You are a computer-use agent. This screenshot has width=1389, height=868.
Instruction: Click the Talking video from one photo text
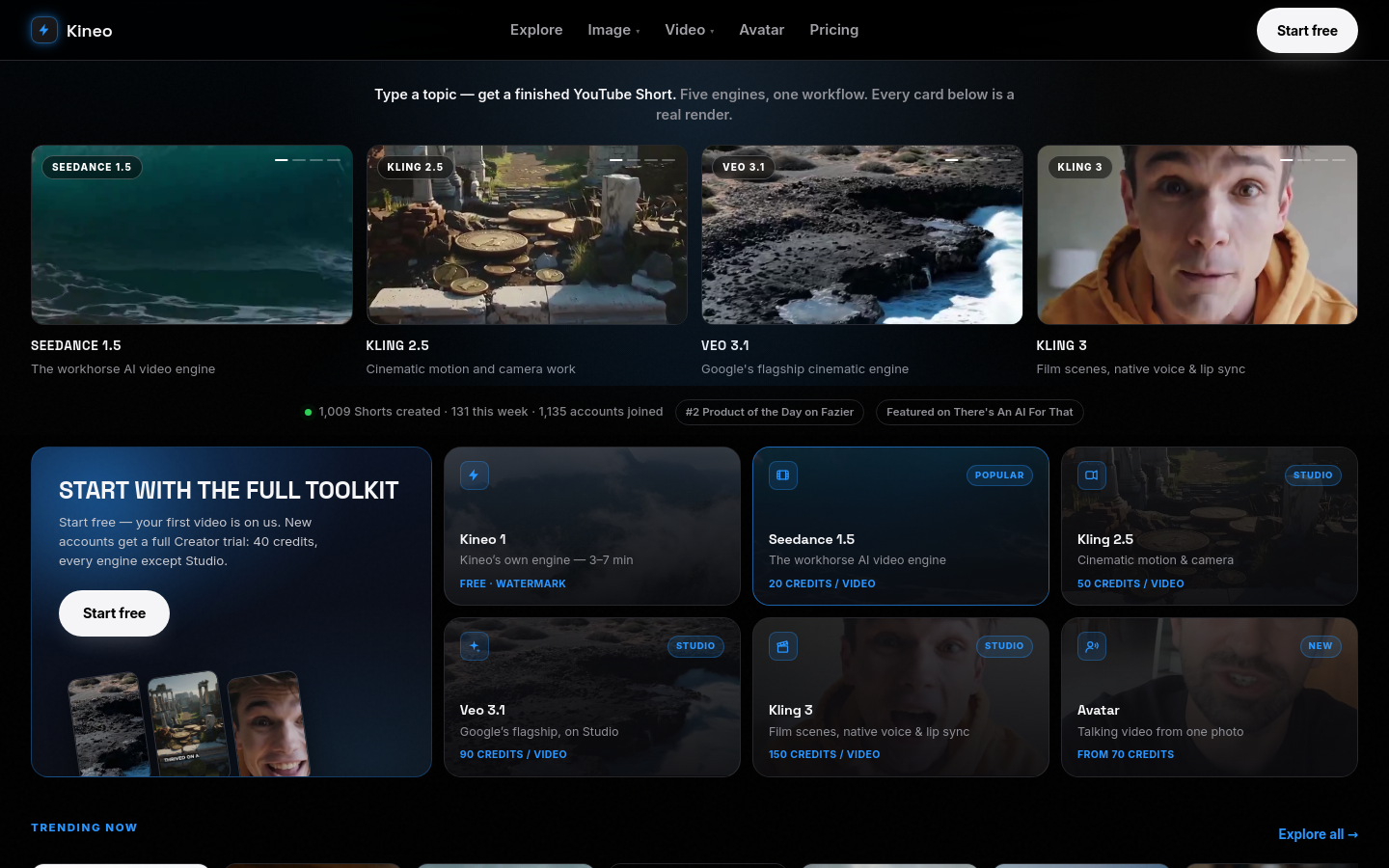point(1160,732)
